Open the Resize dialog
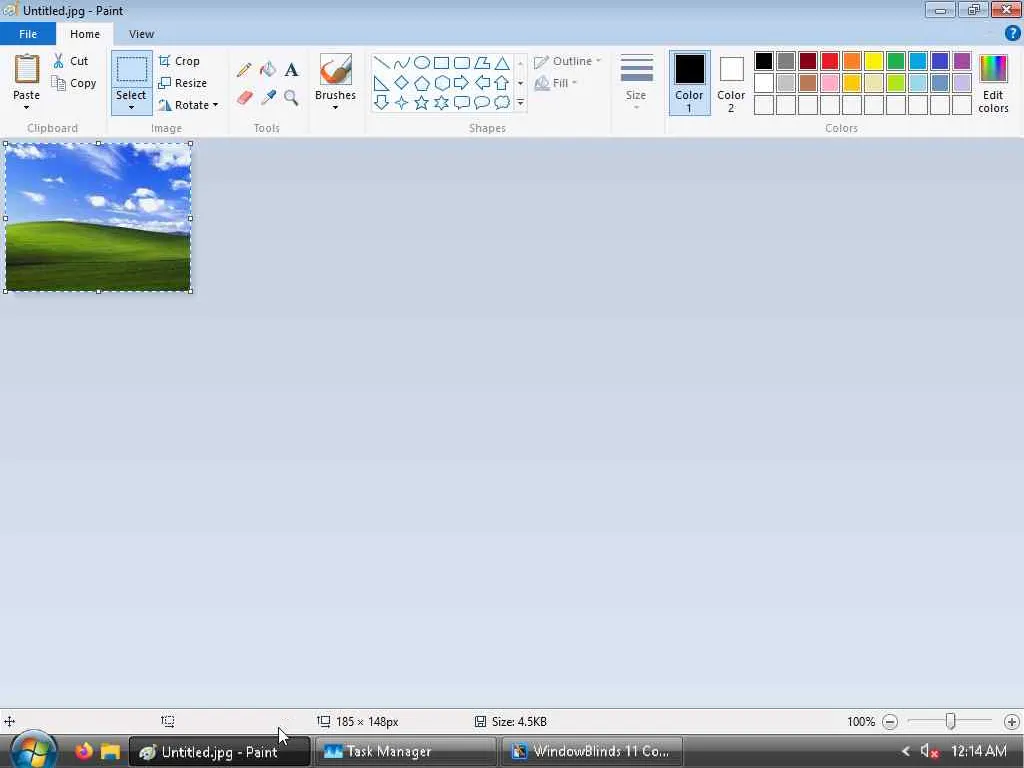 183,83
